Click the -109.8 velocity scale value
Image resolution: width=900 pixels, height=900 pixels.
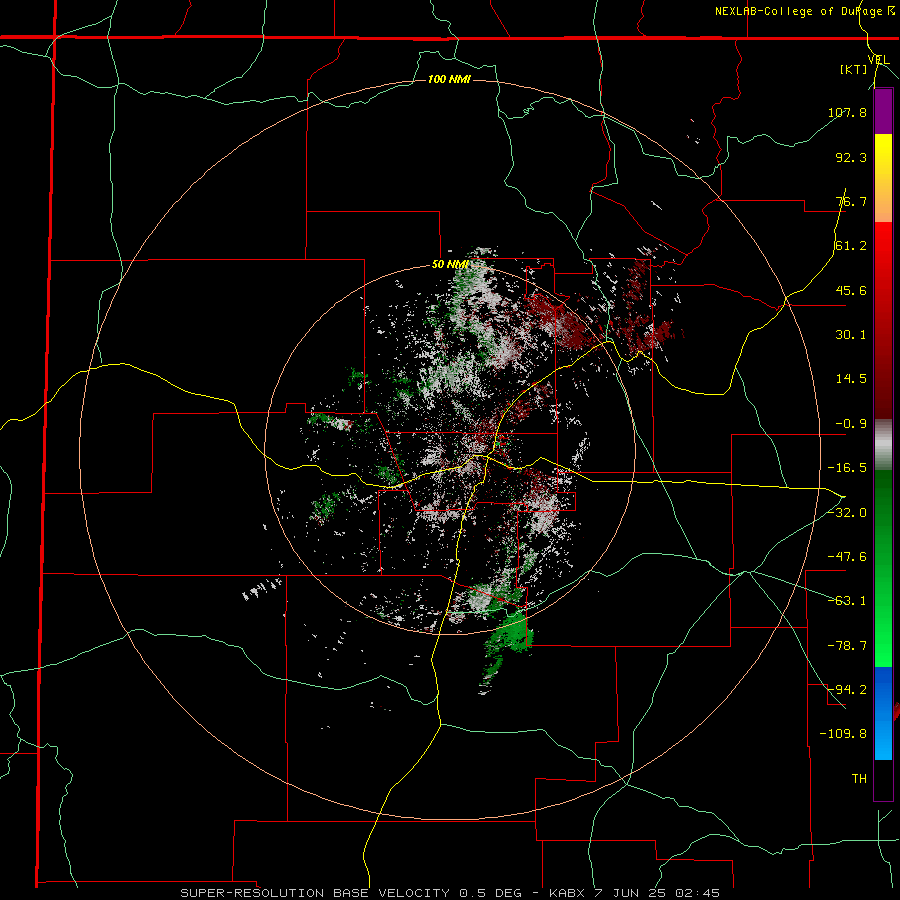[844, 734]
